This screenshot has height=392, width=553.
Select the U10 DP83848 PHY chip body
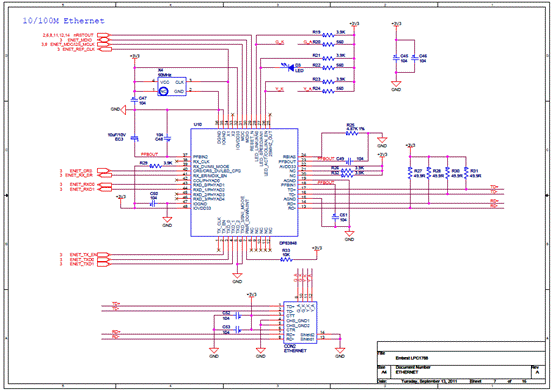pos(244,182)
